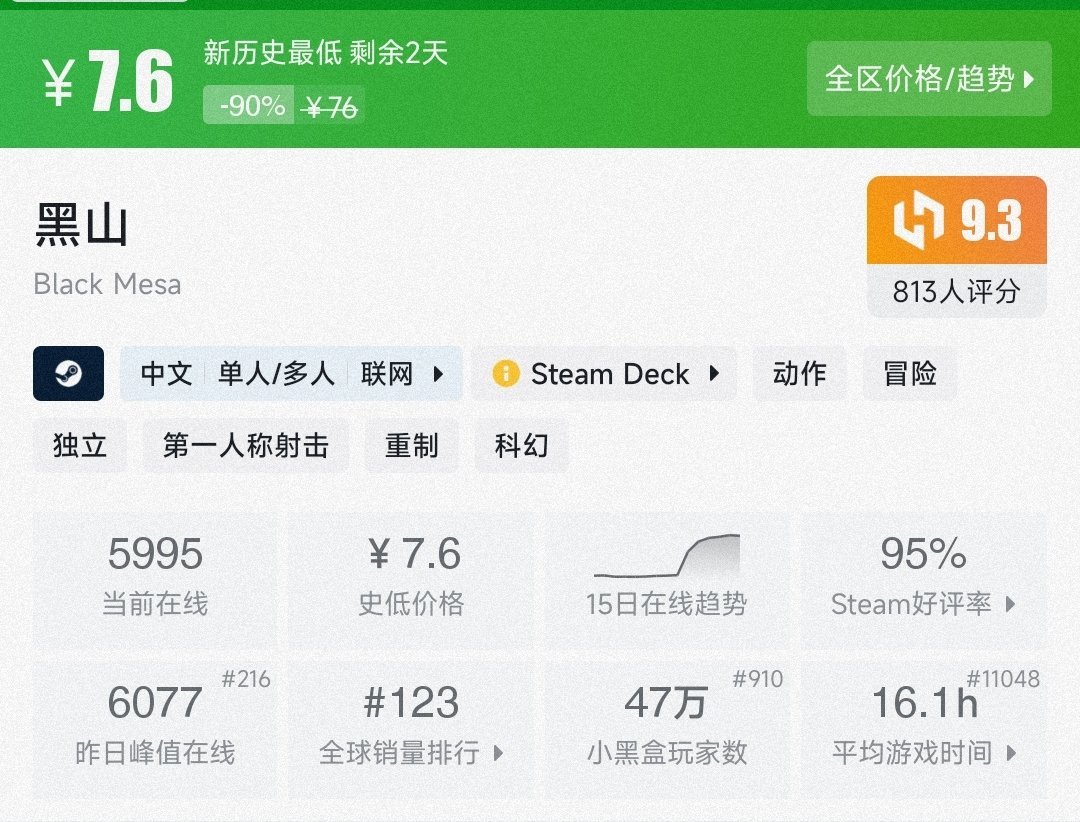Tap the 独立 tag
Image resolution: width=1080 pixels, height=822 pixels.
pyautogui.click(x=79, y=445)
